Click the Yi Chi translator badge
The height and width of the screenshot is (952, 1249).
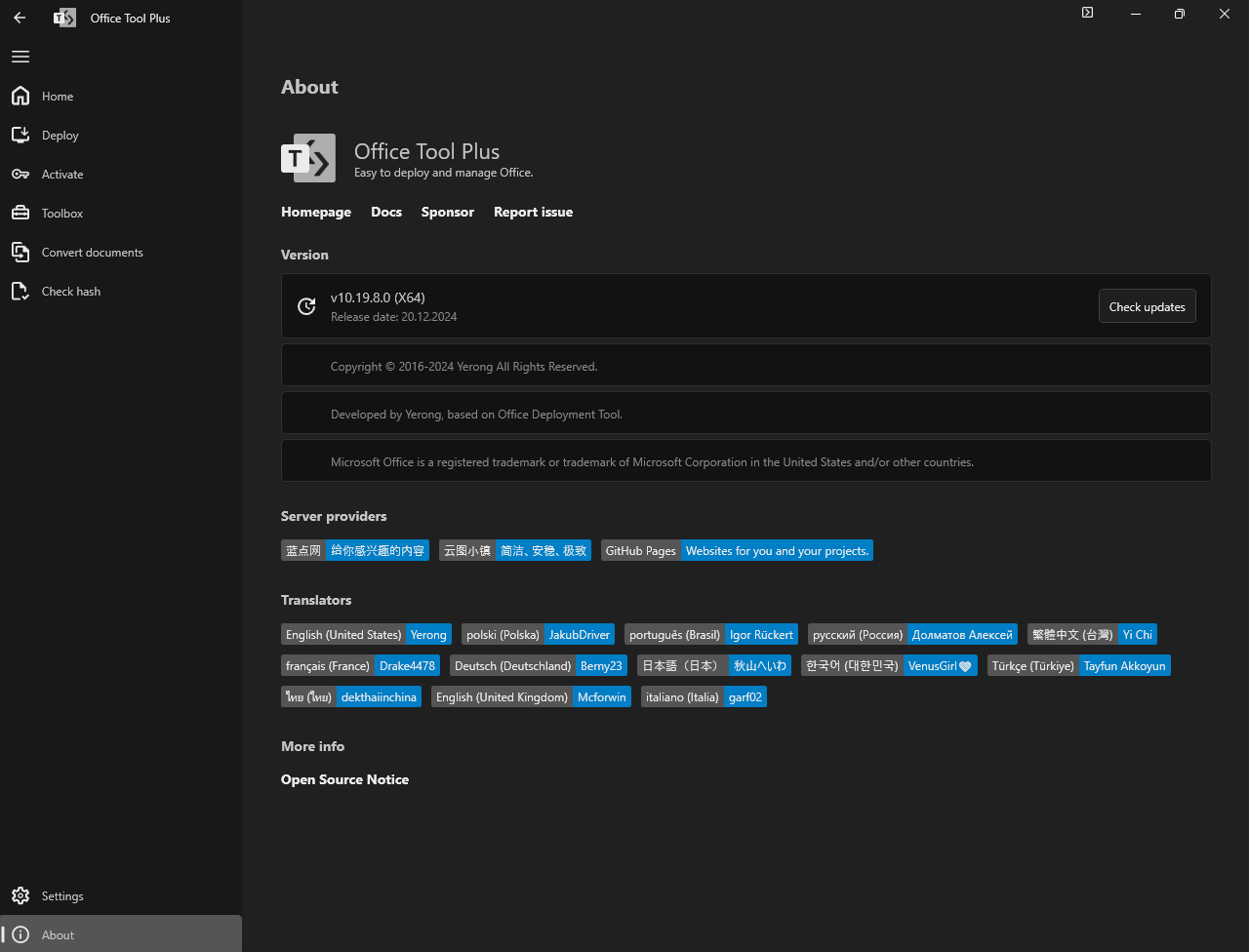1092,634
